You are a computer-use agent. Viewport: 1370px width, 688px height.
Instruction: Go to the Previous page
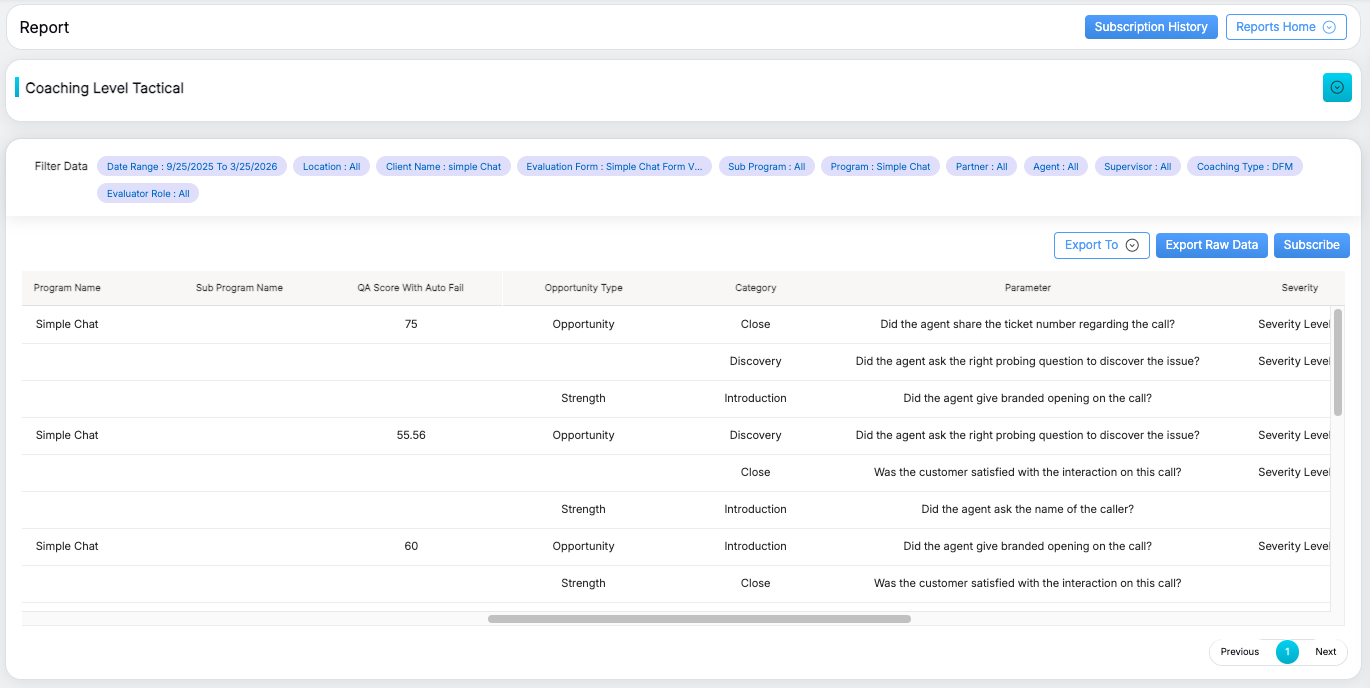coord(1239,652)
